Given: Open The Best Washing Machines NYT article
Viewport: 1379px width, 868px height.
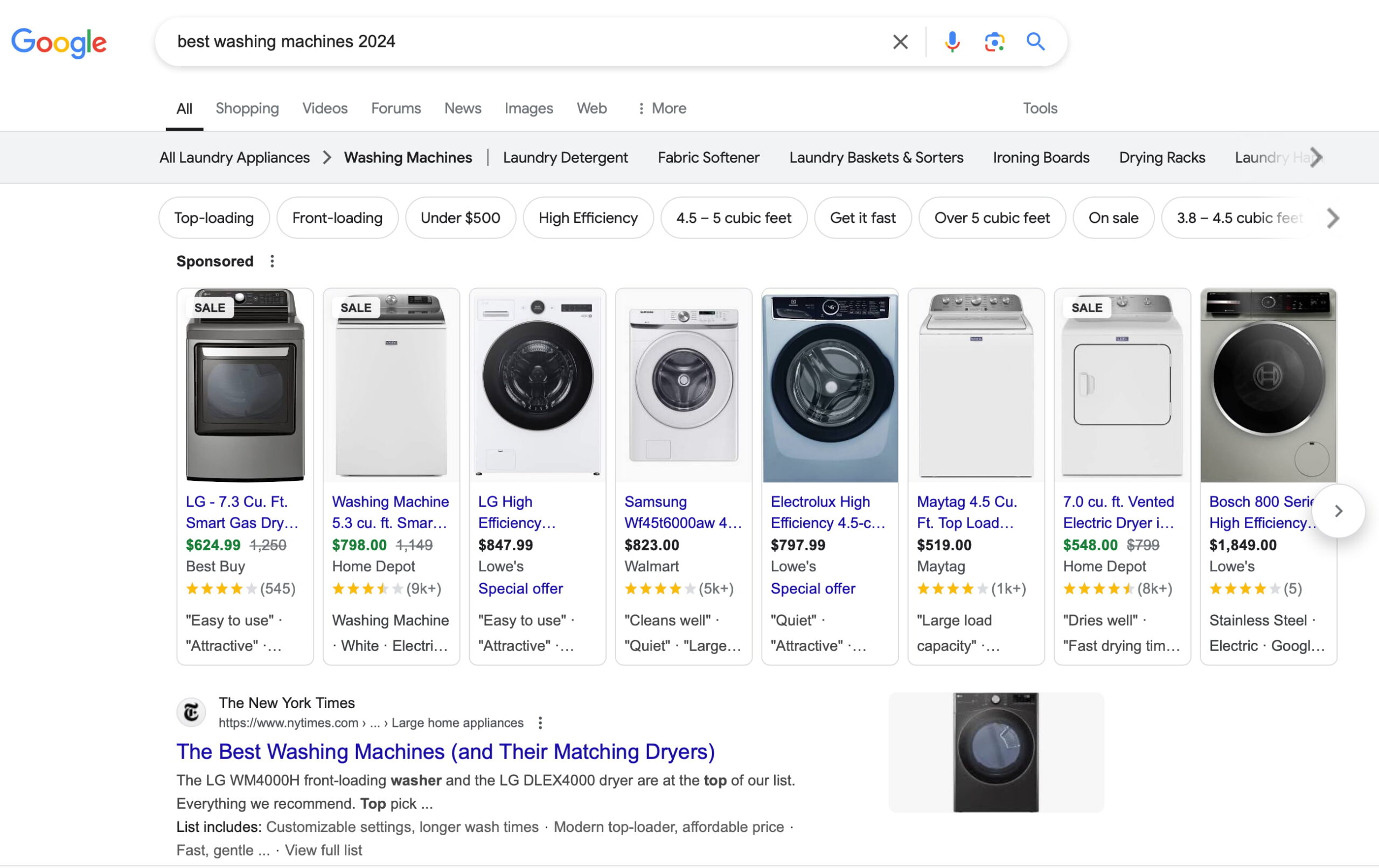Looking at the screenshot, I should click(x=445, y=752).
